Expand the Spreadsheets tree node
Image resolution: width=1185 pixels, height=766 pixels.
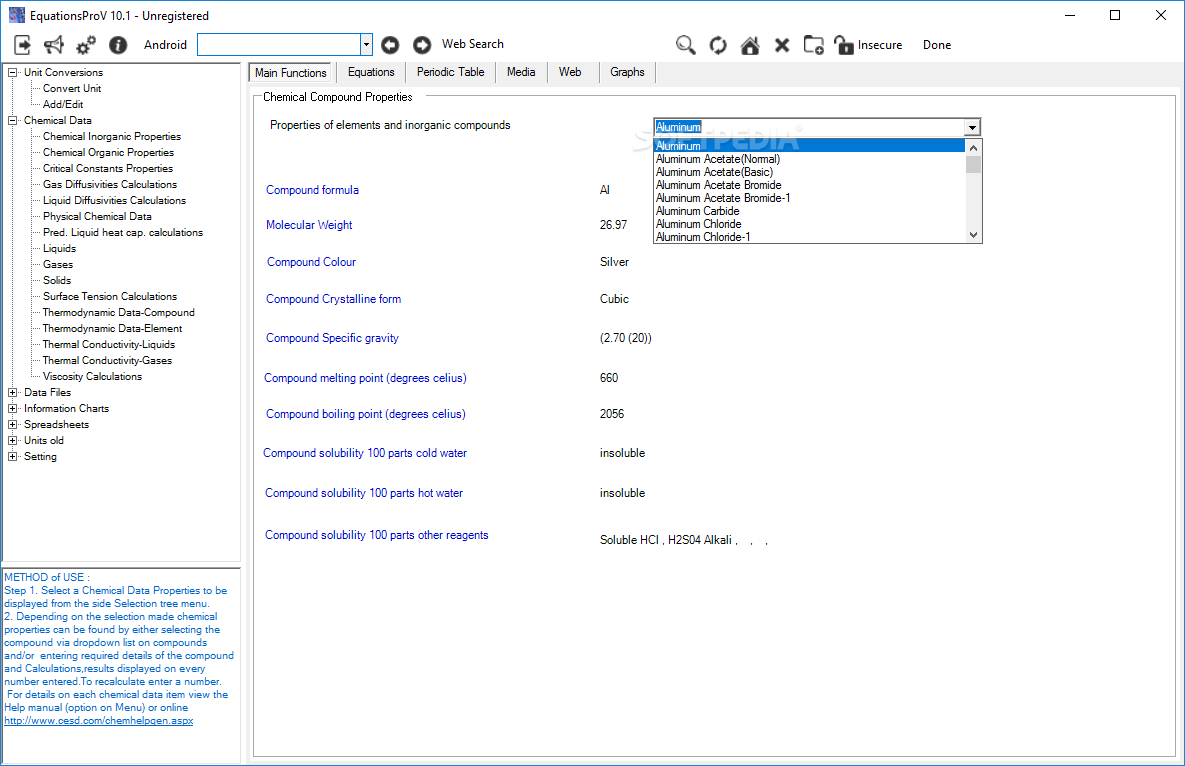[x=12, y=425]
